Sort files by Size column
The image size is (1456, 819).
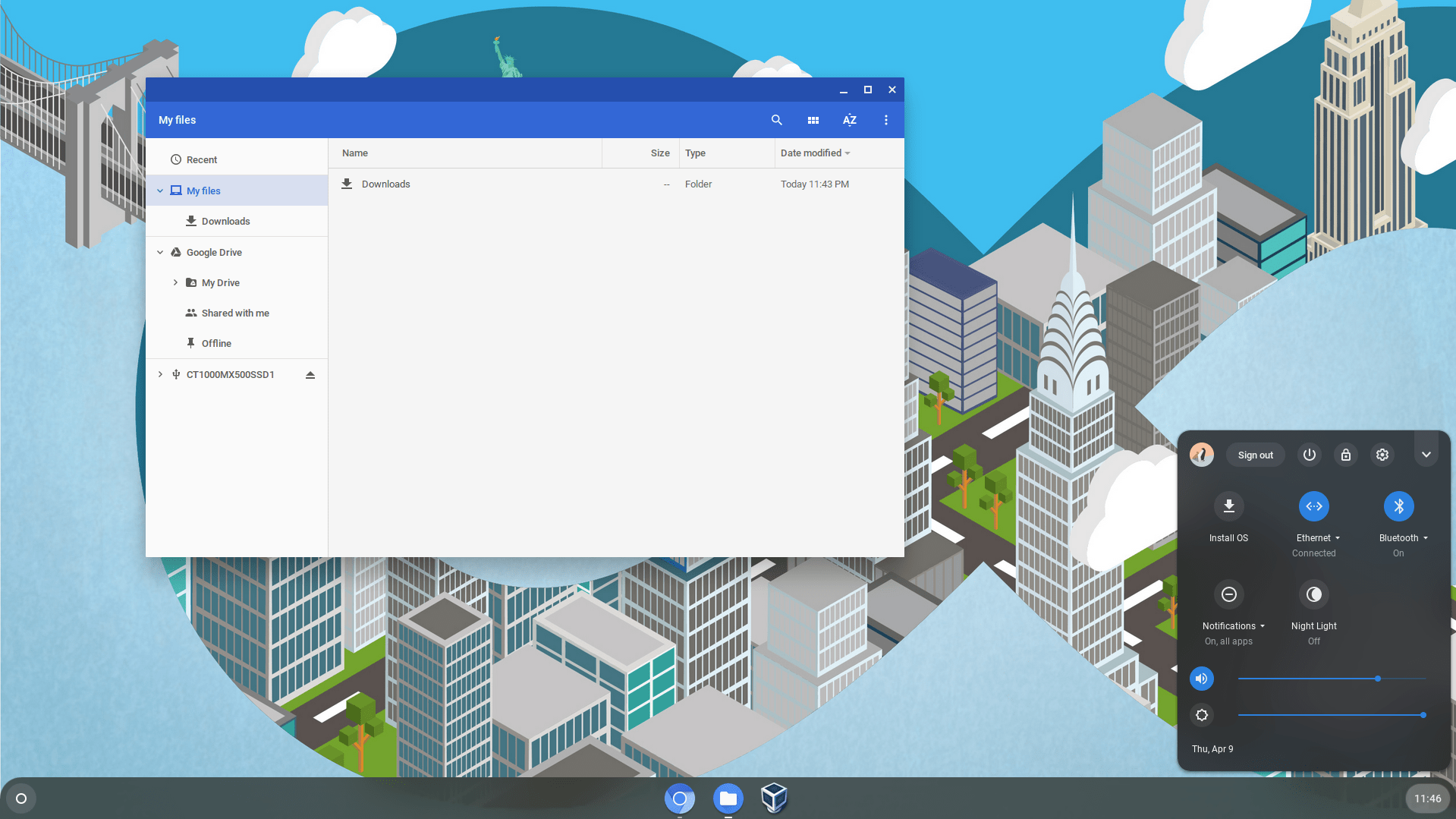[x=640, y=153]
